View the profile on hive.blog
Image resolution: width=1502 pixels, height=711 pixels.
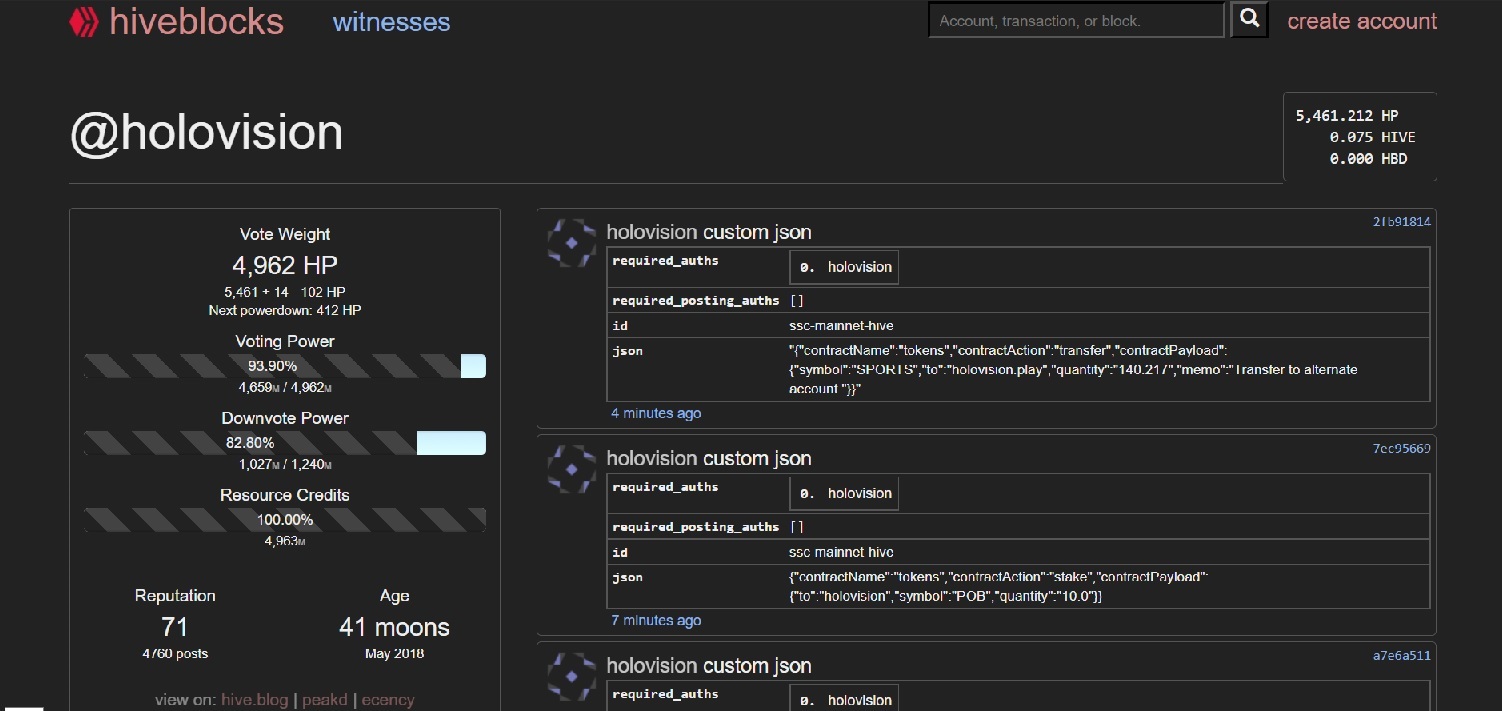(x=254, y=700)
